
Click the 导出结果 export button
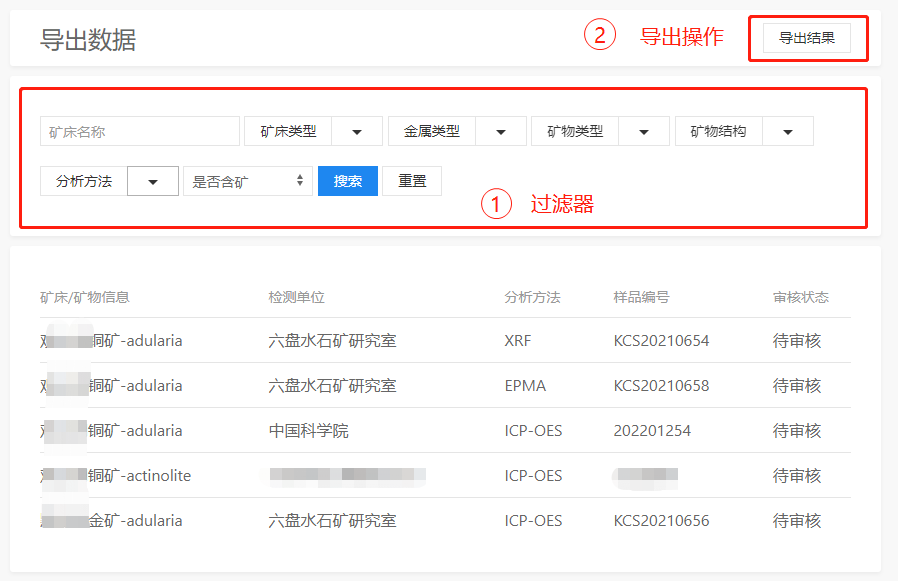click(x=806, y=38)
